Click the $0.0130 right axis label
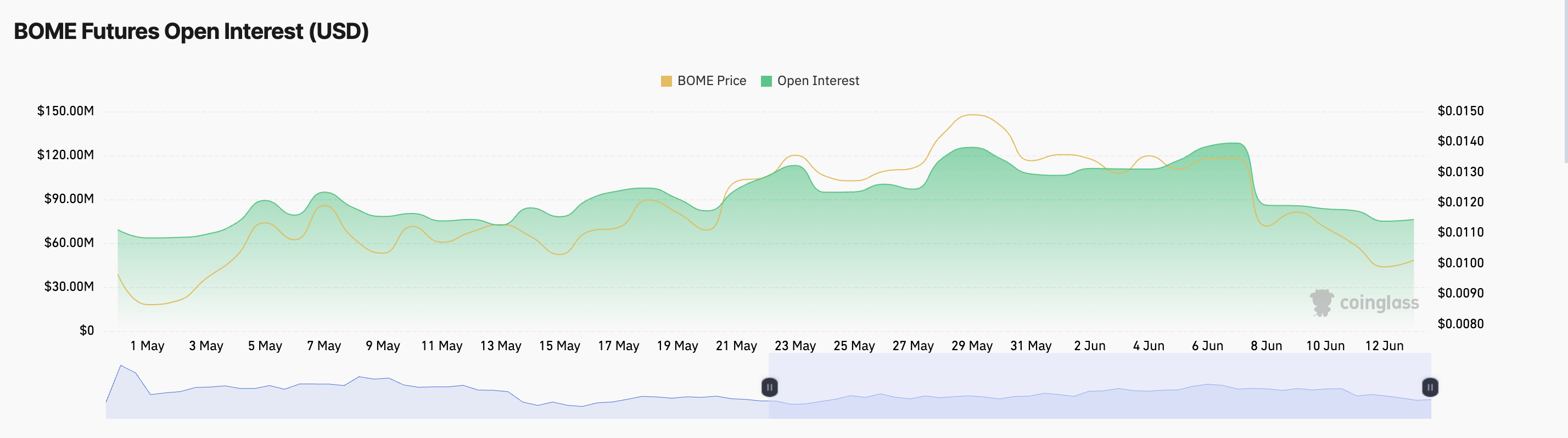 1460,172
